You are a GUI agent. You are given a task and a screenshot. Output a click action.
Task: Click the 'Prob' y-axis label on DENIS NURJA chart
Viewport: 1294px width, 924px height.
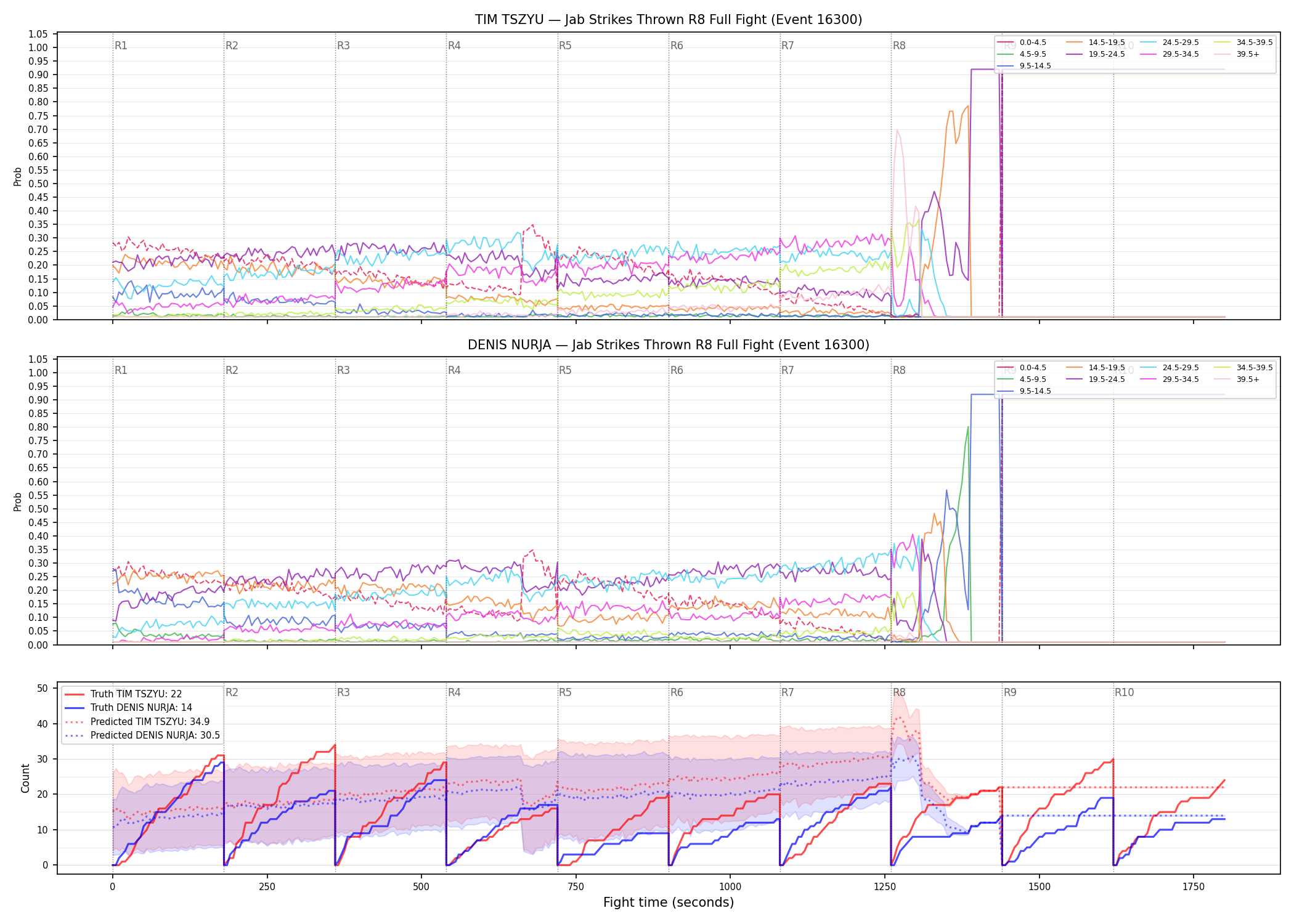(x=18, y=501)
